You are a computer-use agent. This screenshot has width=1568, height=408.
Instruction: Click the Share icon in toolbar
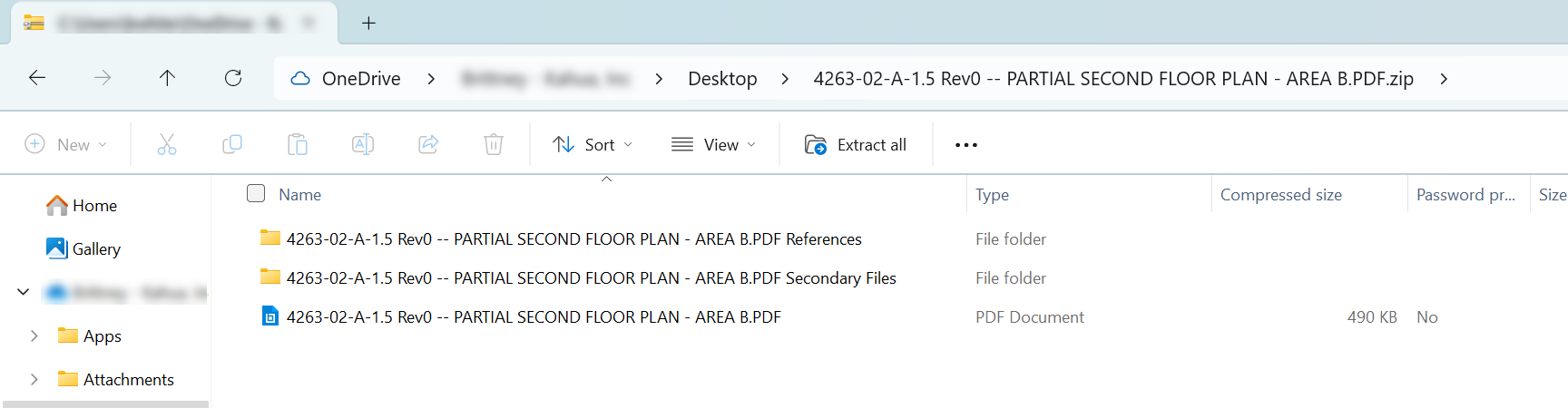click(x=428, y=144)
